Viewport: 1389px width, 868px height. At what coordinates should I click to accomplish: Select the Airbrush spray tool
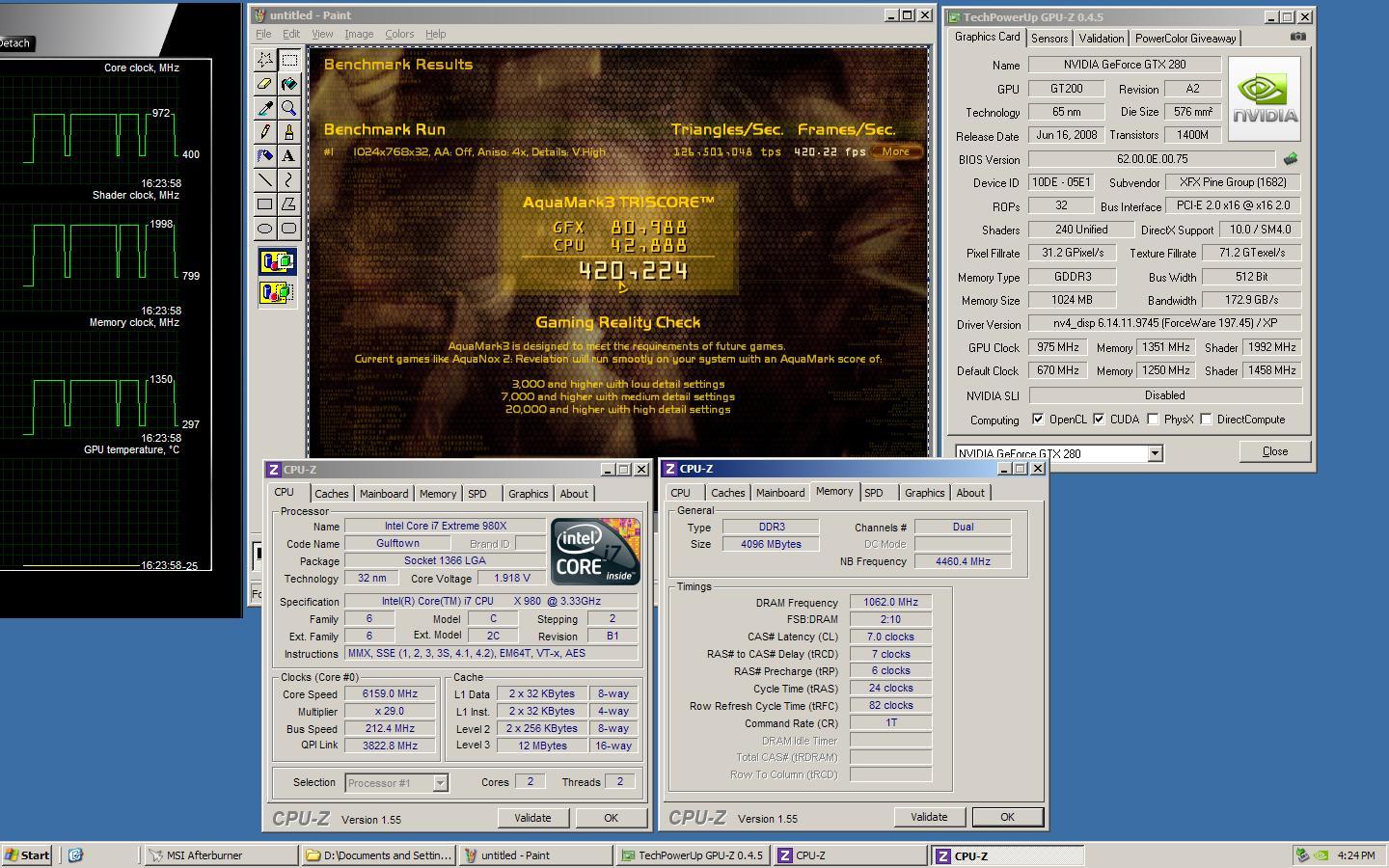[x=264, y=156]
